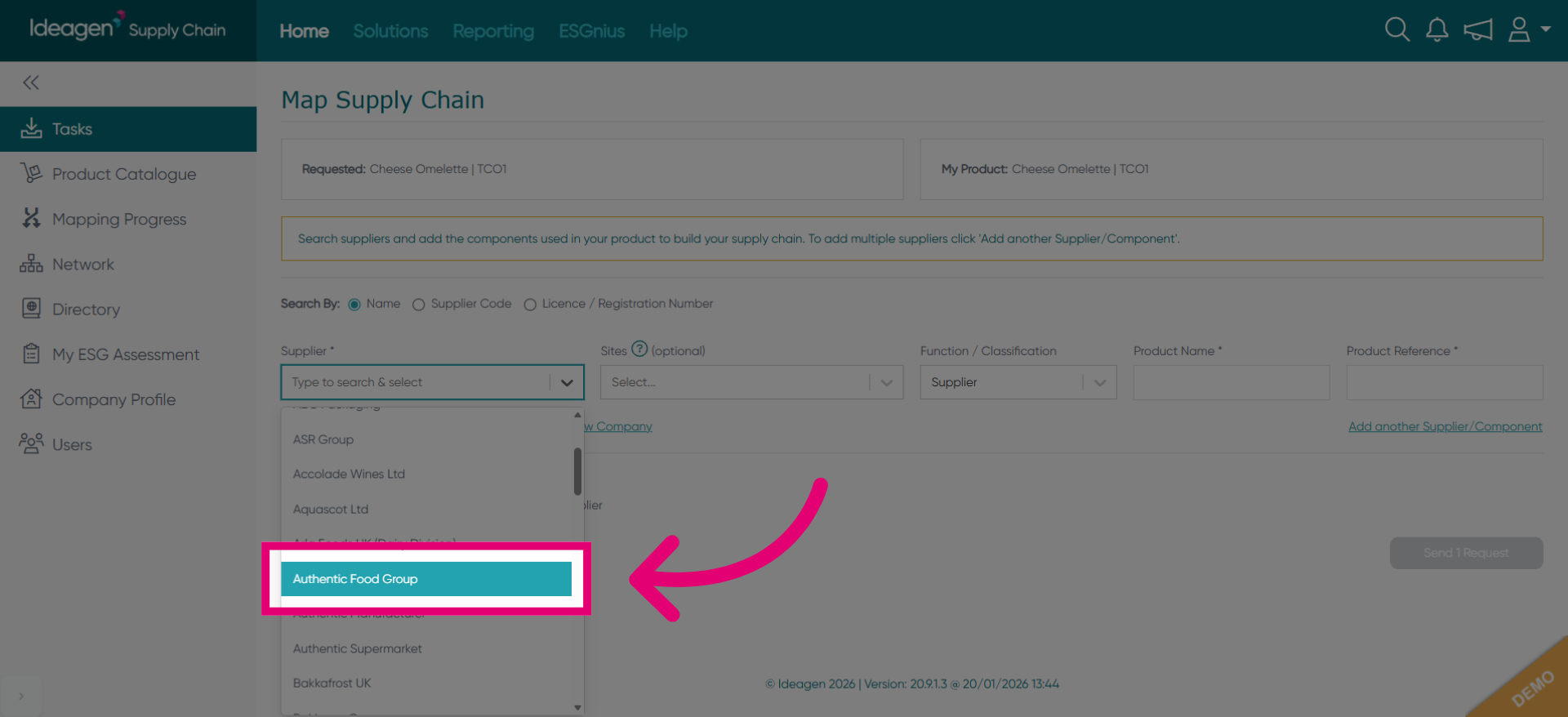Click the supplier list scroll-up arrow

coord(577,415)
